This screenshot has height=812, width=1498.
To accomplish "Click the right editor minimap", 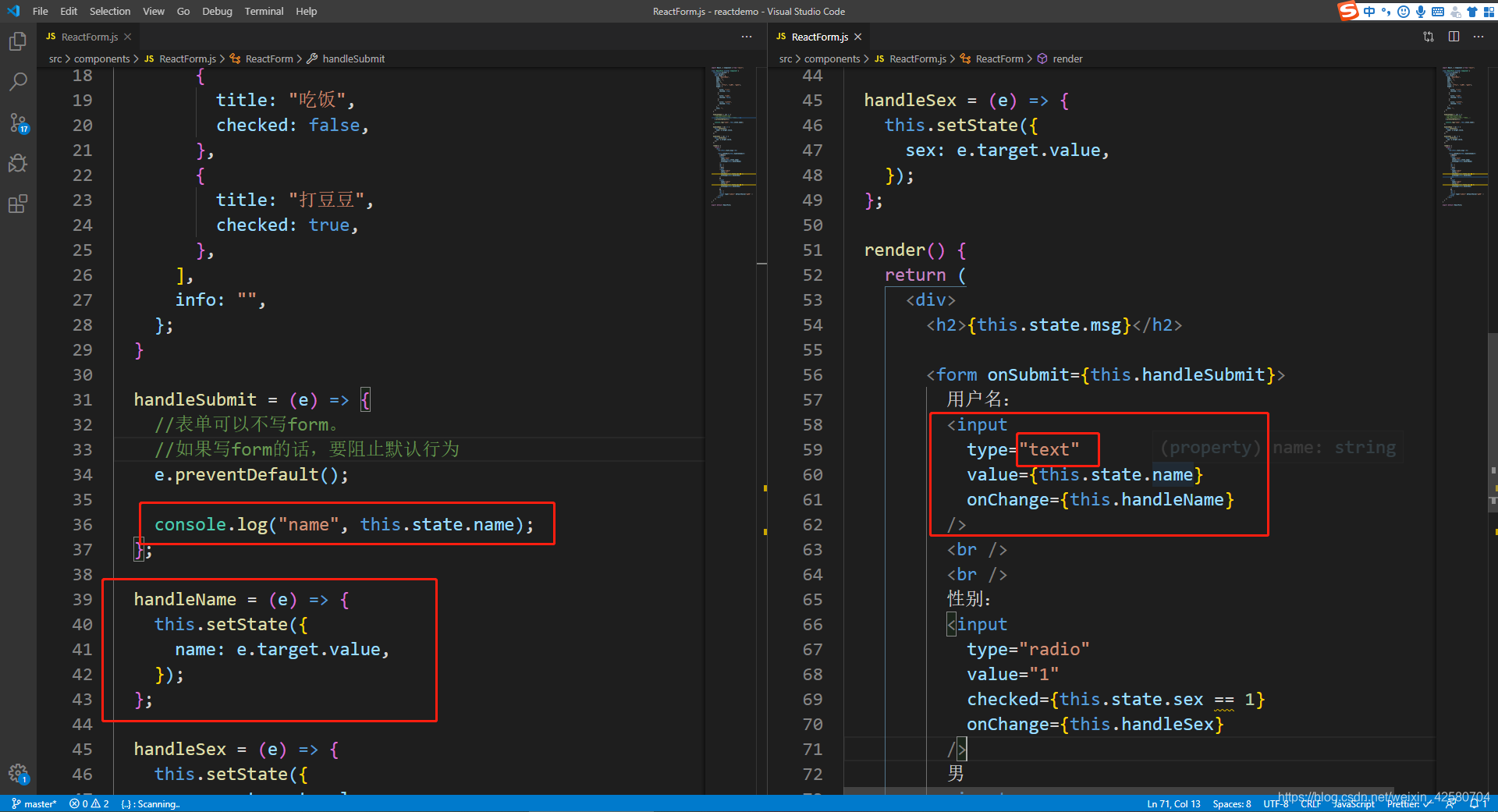I will click(1465, 137).
